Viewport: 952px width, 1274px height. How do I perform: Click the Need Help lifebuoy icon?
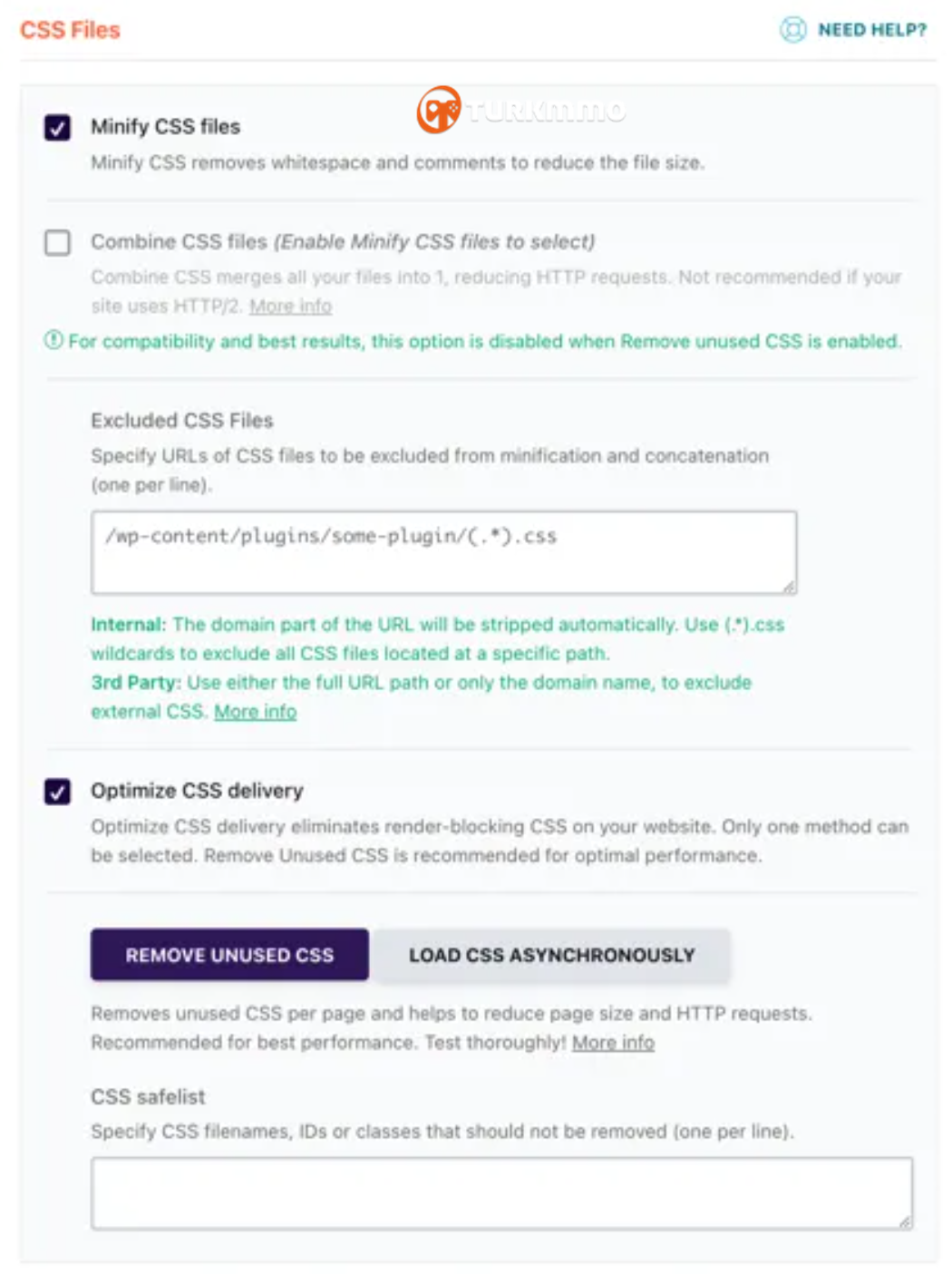click(x=792, y=30)
